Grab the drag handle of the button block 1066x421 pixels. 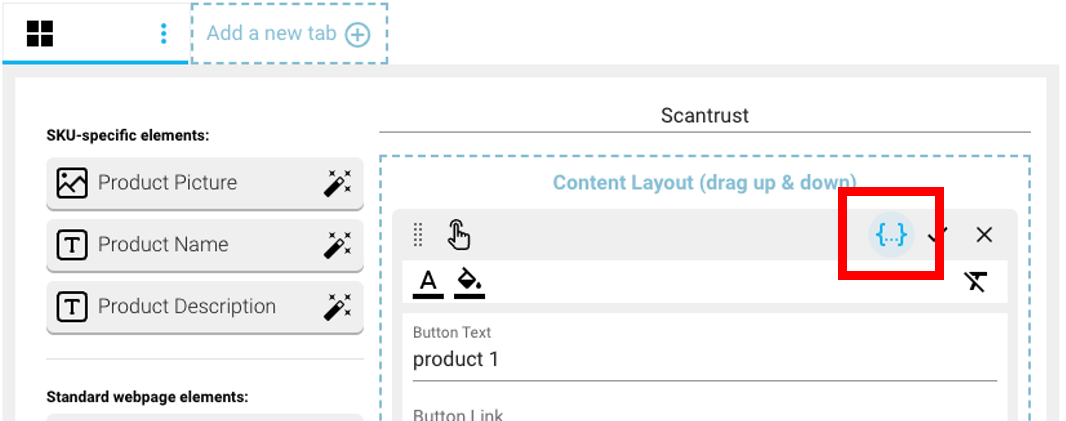418,235
